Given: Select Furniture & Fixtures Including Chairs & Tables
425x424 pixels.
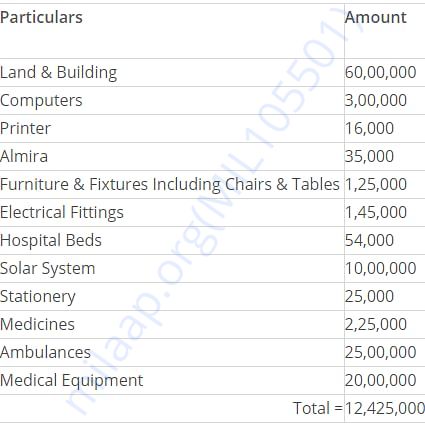Looking at the screenshot, I should coord(170,184).
